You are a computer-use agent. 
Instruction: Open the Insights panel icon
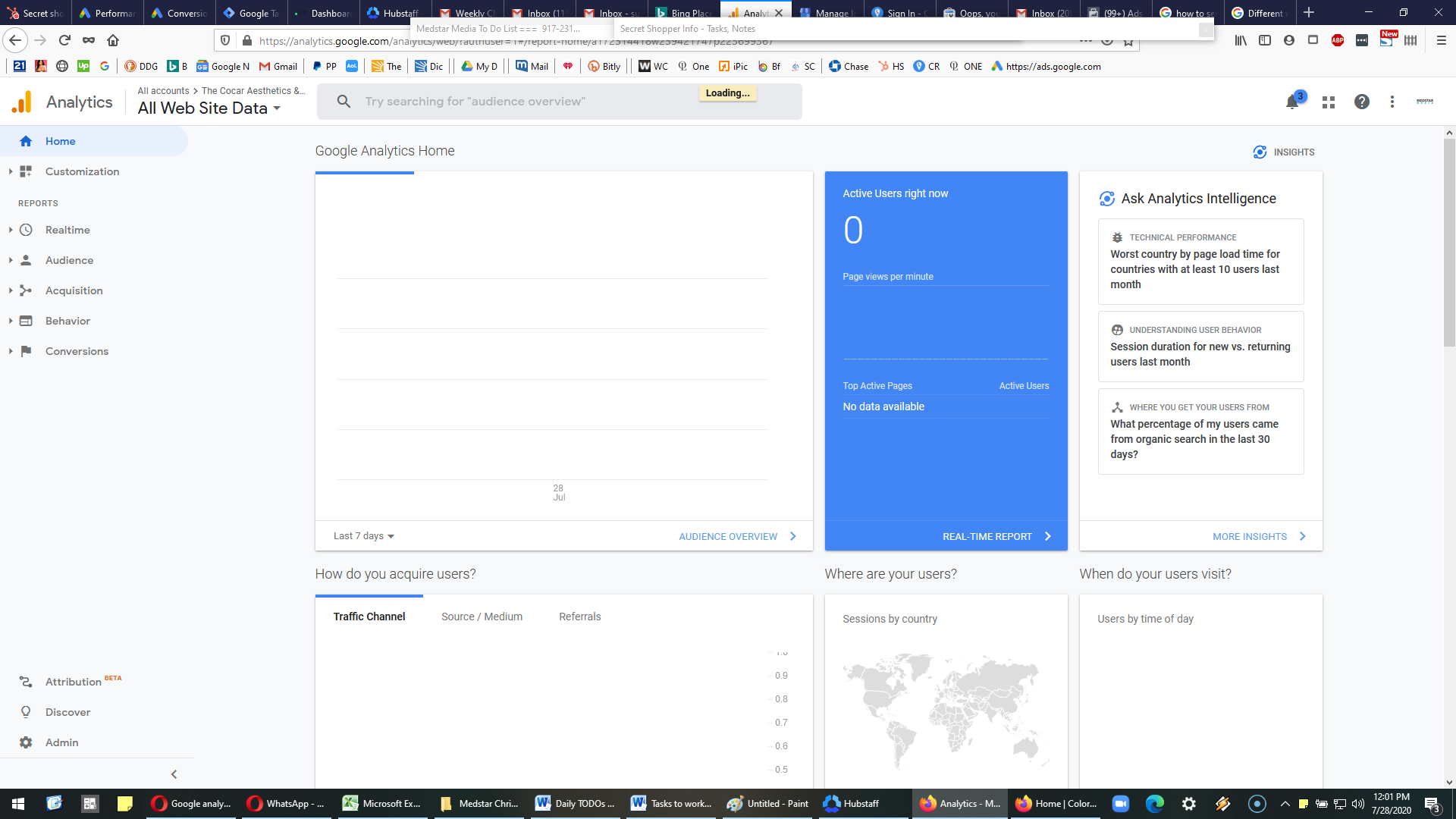click(1284, 152)
